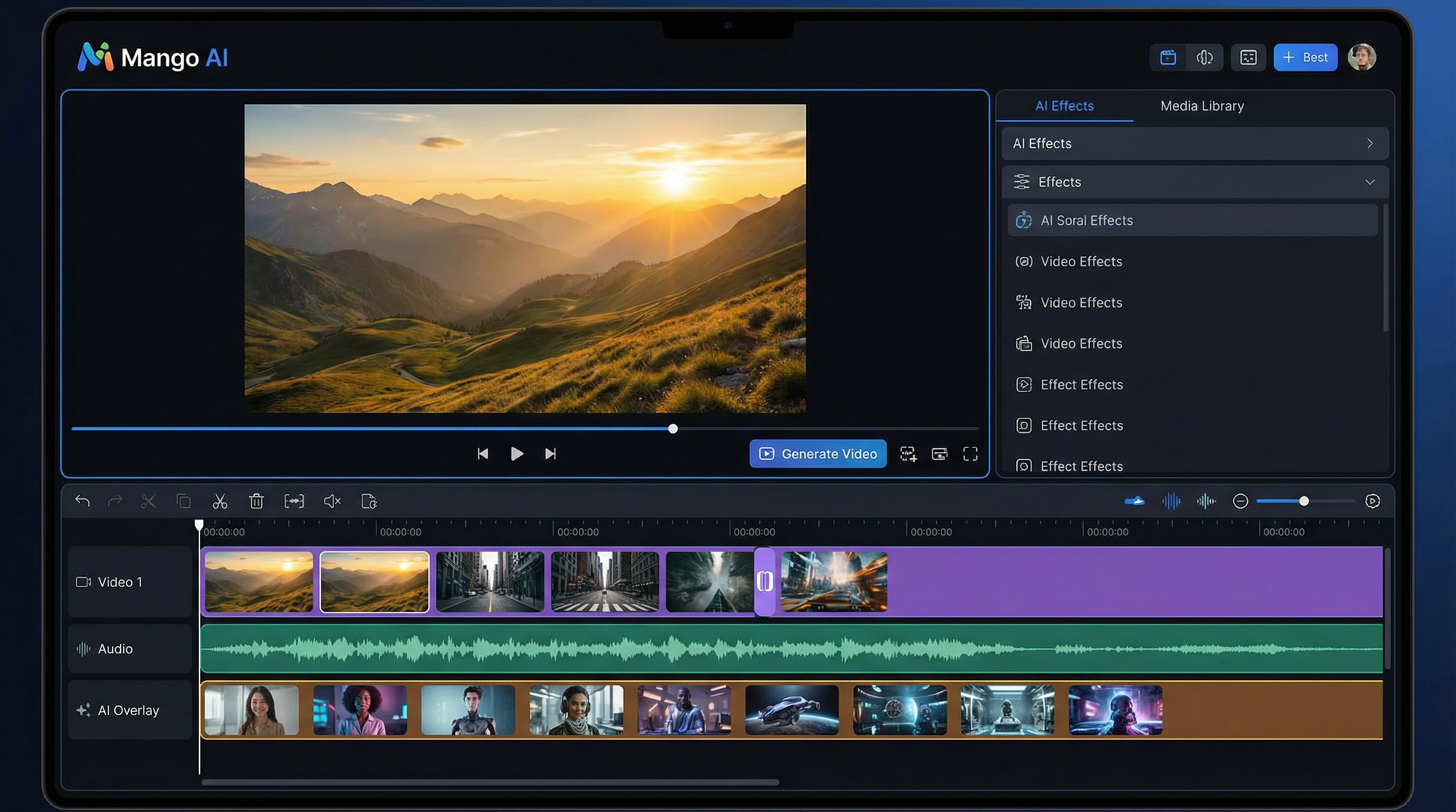Select the AI Effects tab
The height and width of the screenshot is (812, 1456).
(x=1064, y=106)
